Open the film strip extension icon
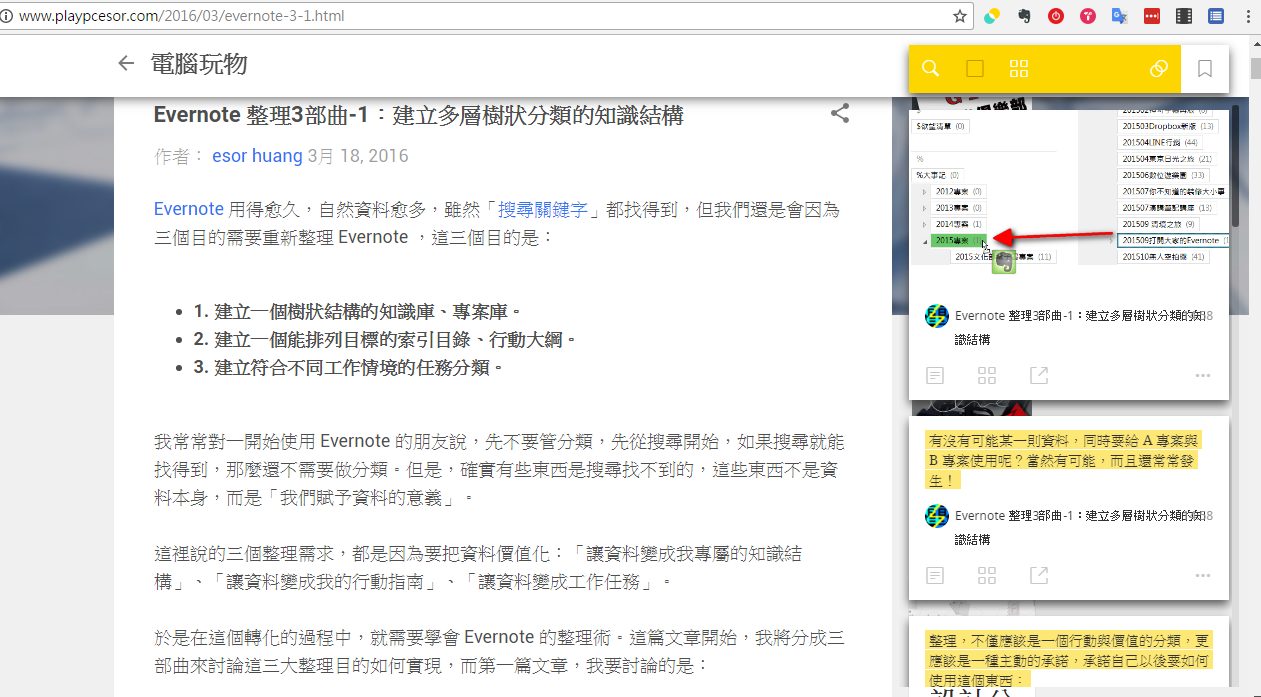The height and width of the screenshot is (697, 1261). [x=1184, y=16]
